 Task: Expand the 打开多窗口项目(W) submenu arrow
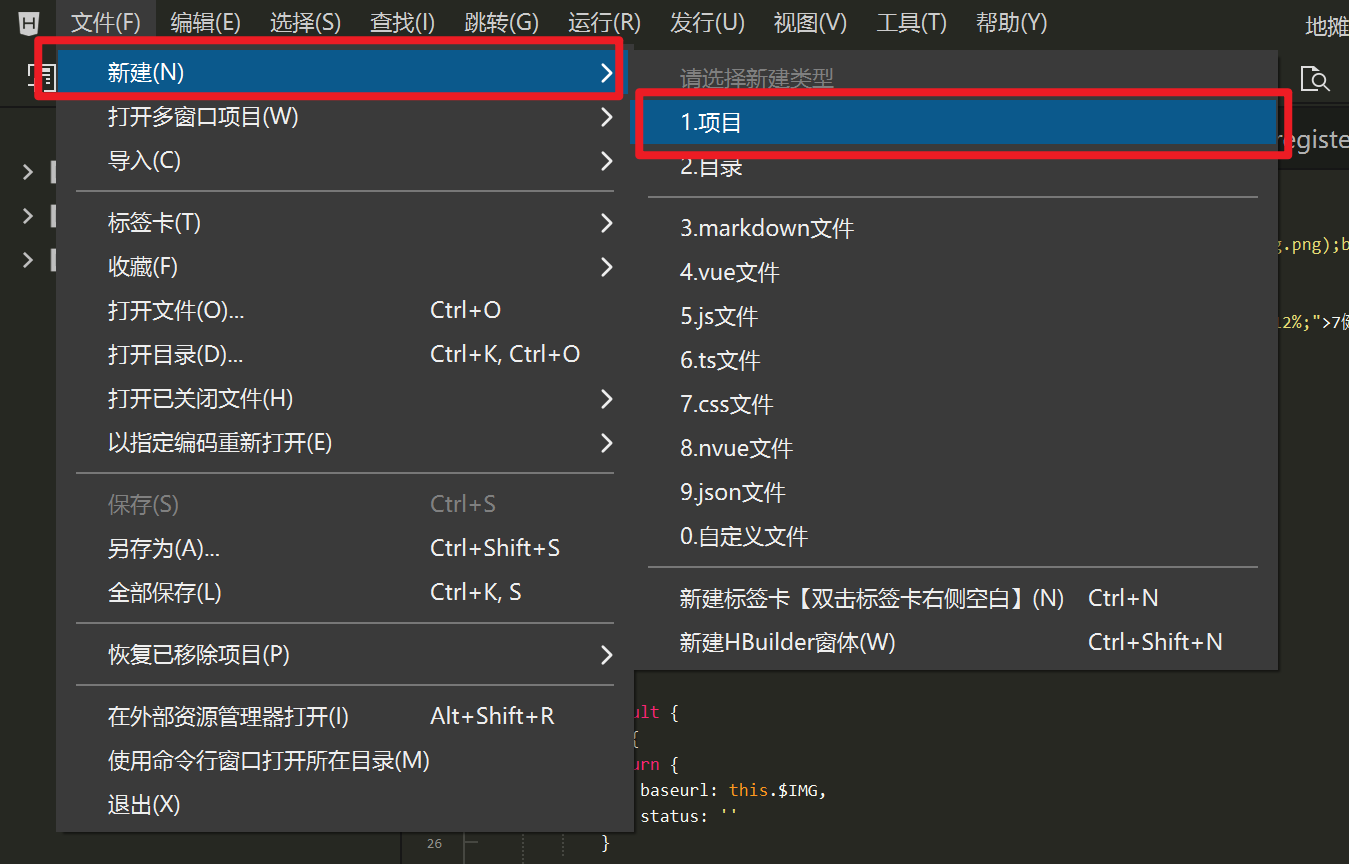[606, 117]
